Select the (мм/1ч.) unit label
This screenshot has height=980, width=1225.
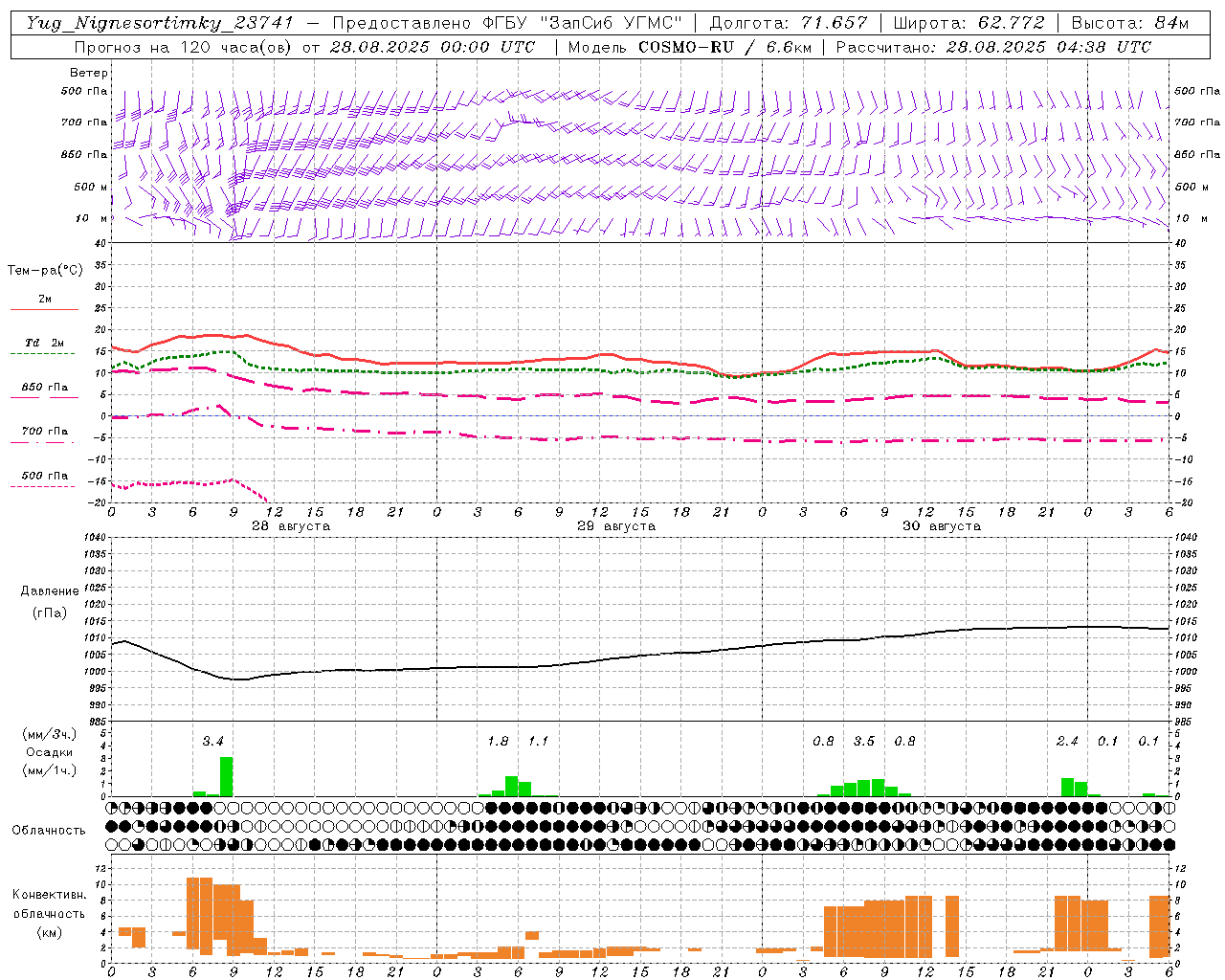click(50, 770)
